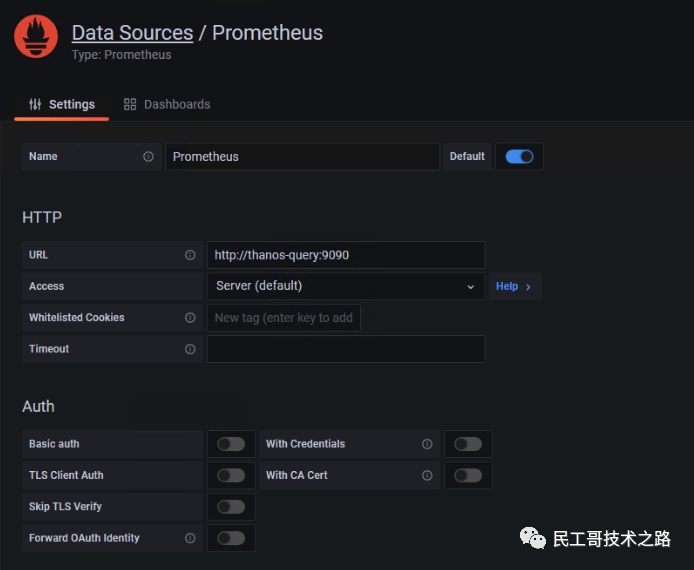Click the "Skip TLS Verify" label

(65, 507)
